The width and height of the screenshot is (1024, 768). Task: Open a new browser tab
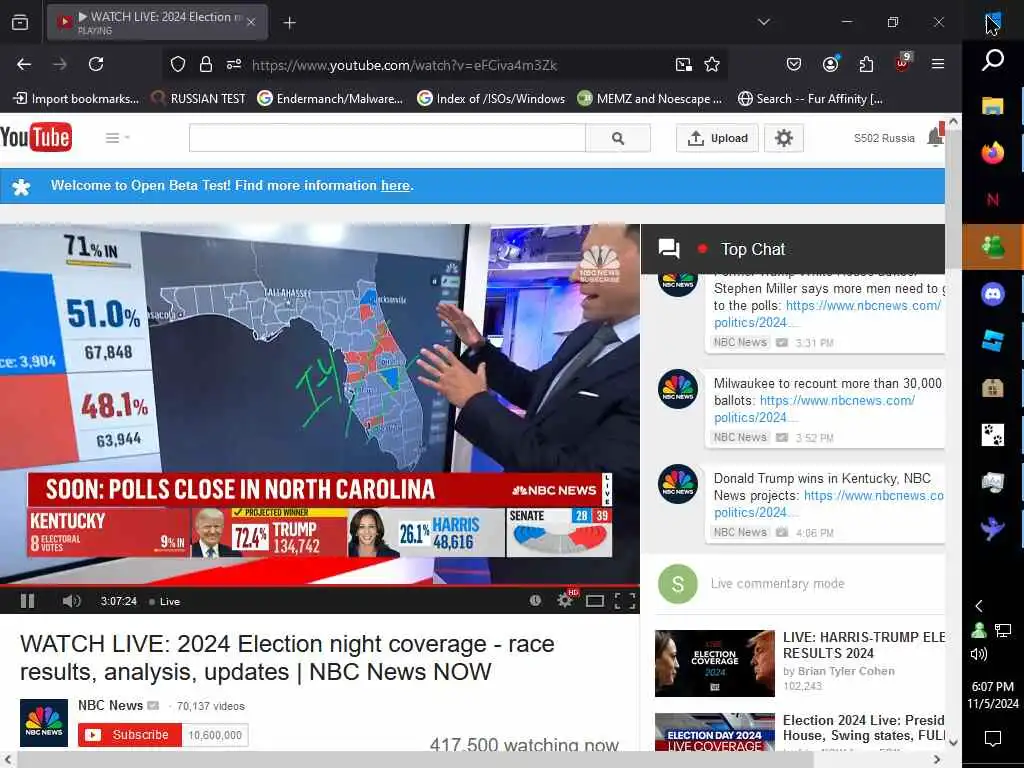[x=289, y=23]
